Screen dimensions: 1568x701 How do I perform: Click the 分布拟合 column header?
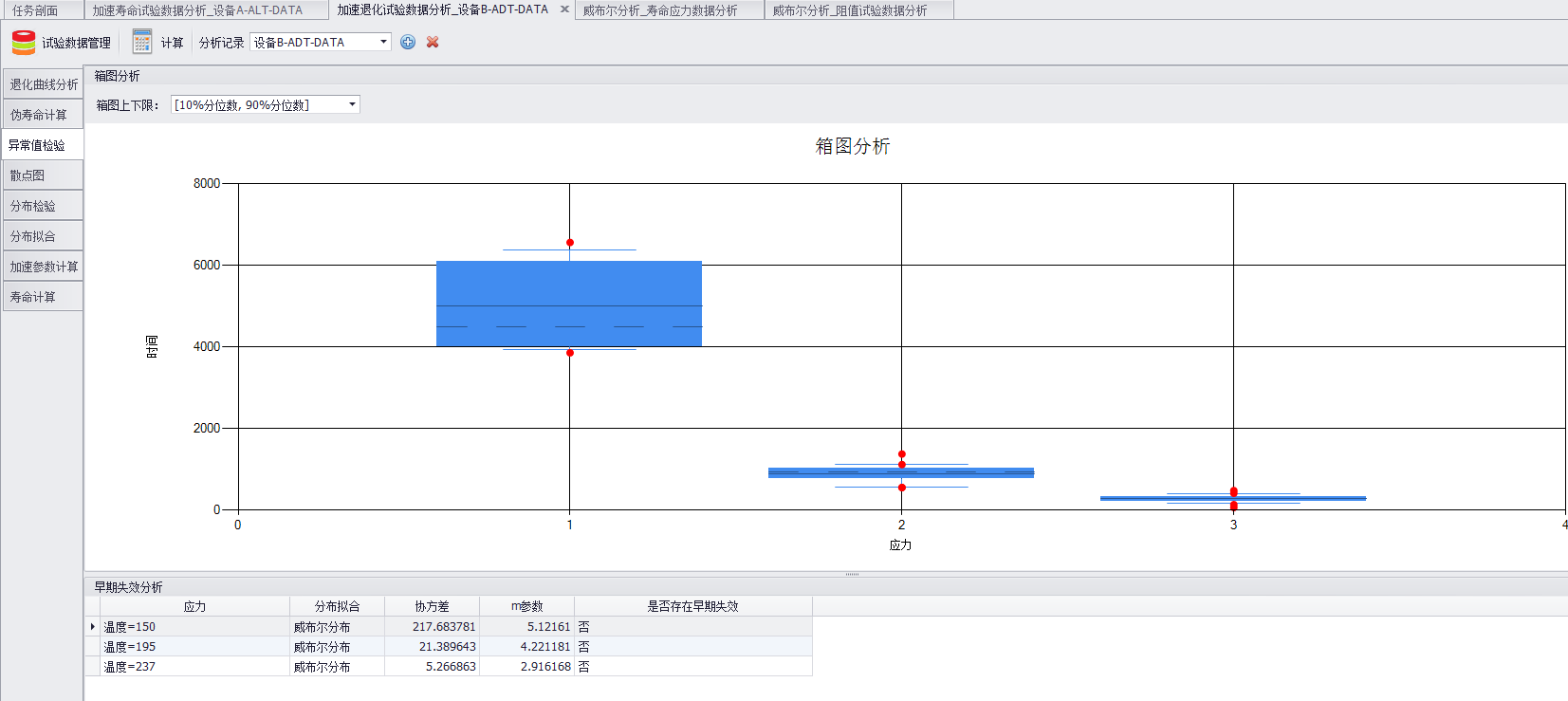click(x=337, y=606)
